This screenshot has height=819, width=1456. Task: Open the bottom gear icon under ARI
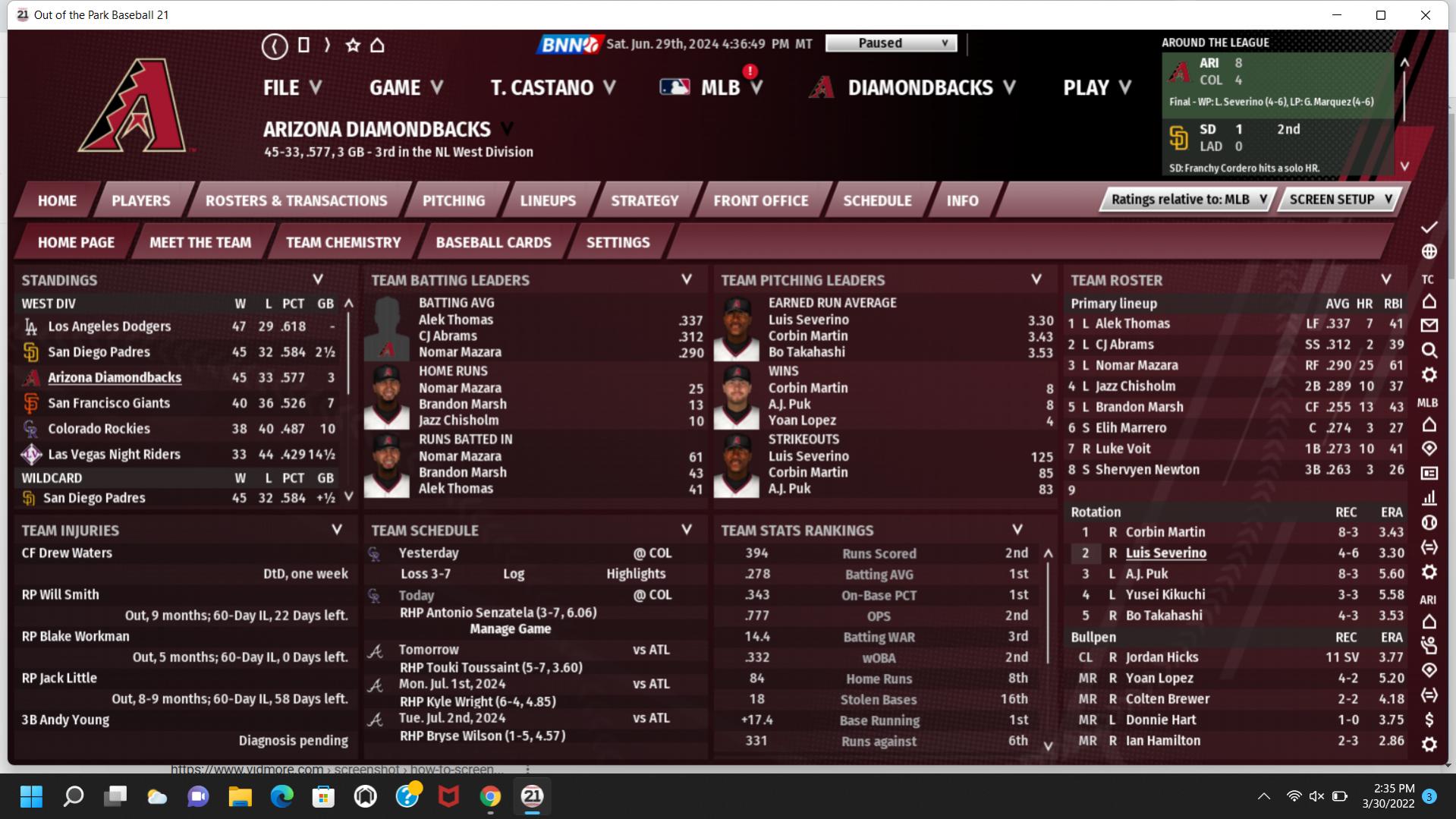[x=1429, y=745]
